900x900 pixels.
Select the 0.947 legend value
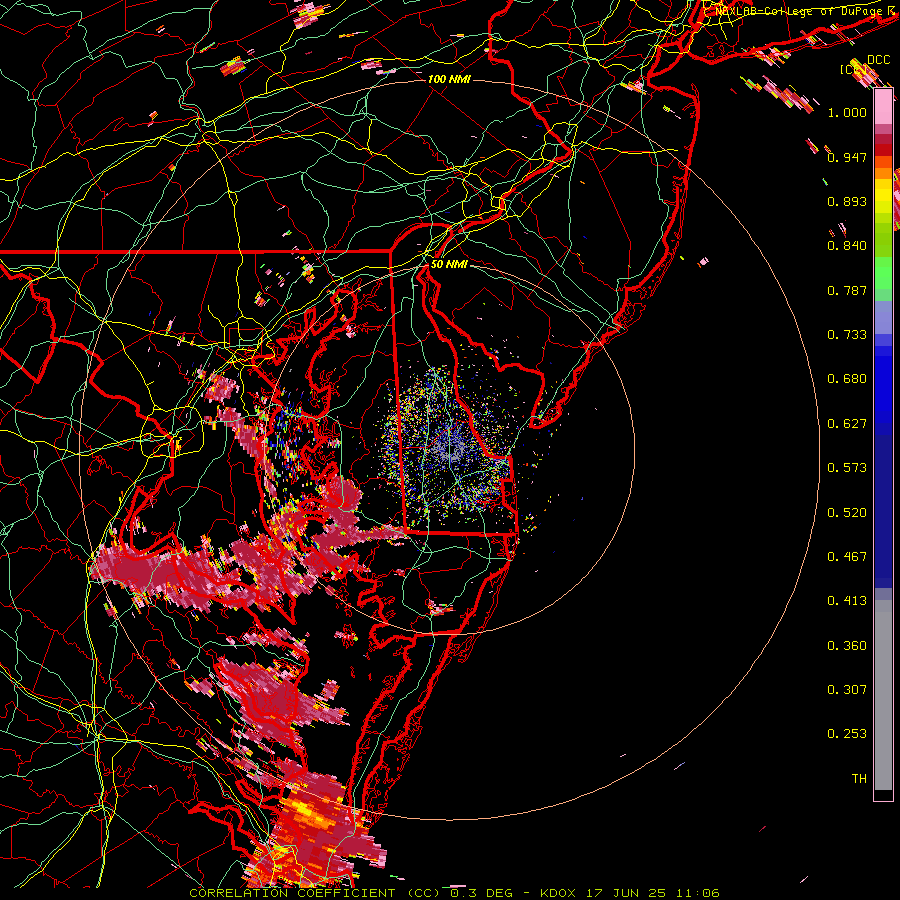pos(847,157)
